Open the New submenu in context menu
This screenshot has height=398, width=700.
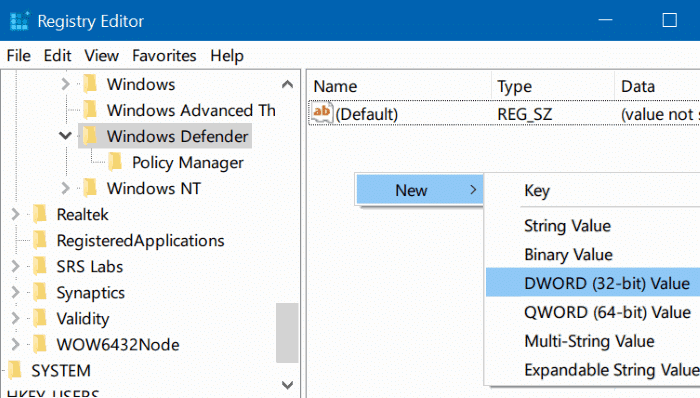(x=420, y=190)
